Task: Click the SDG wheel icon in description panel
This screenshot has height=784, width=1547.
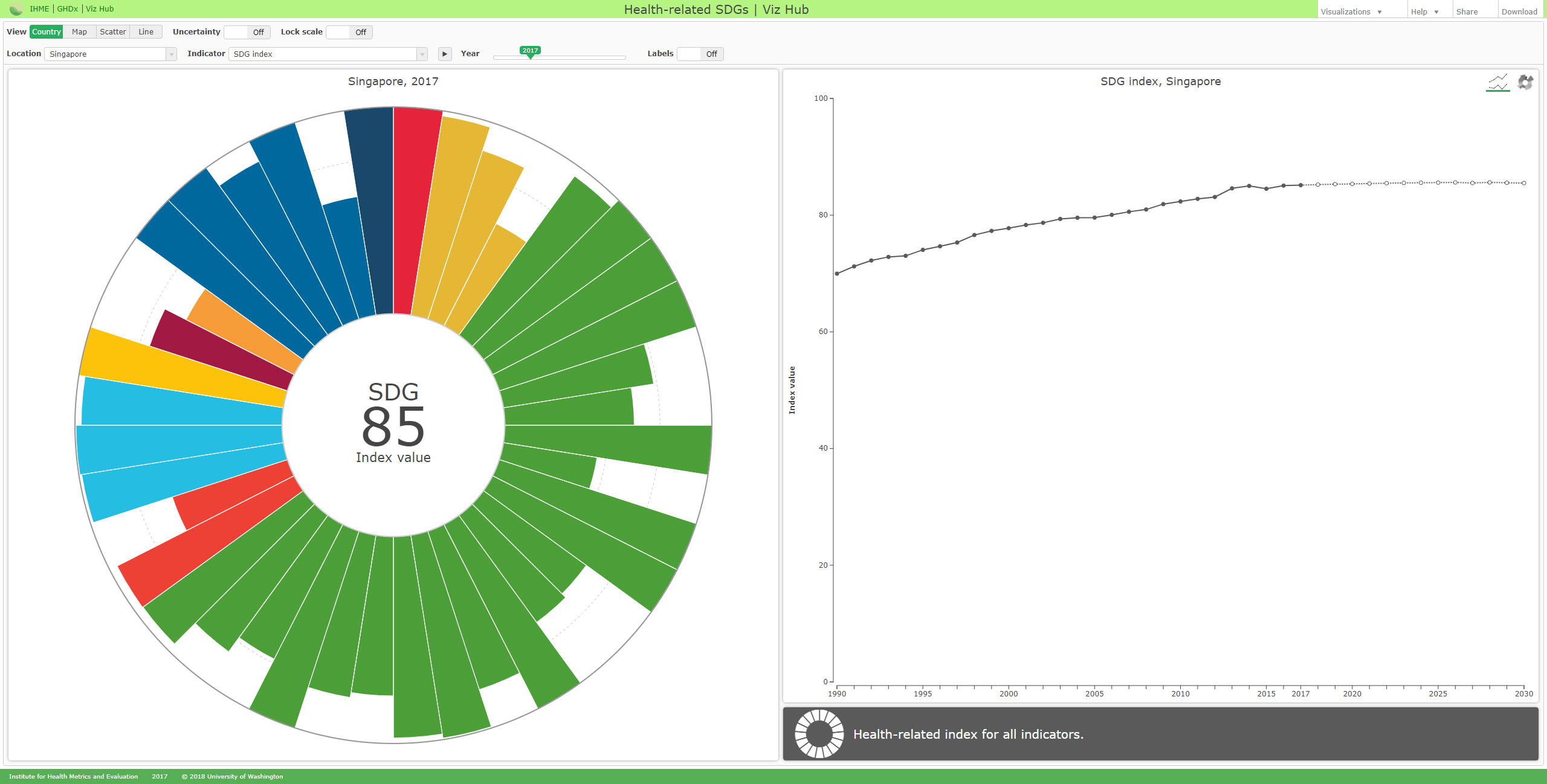Action: point(819,734)
